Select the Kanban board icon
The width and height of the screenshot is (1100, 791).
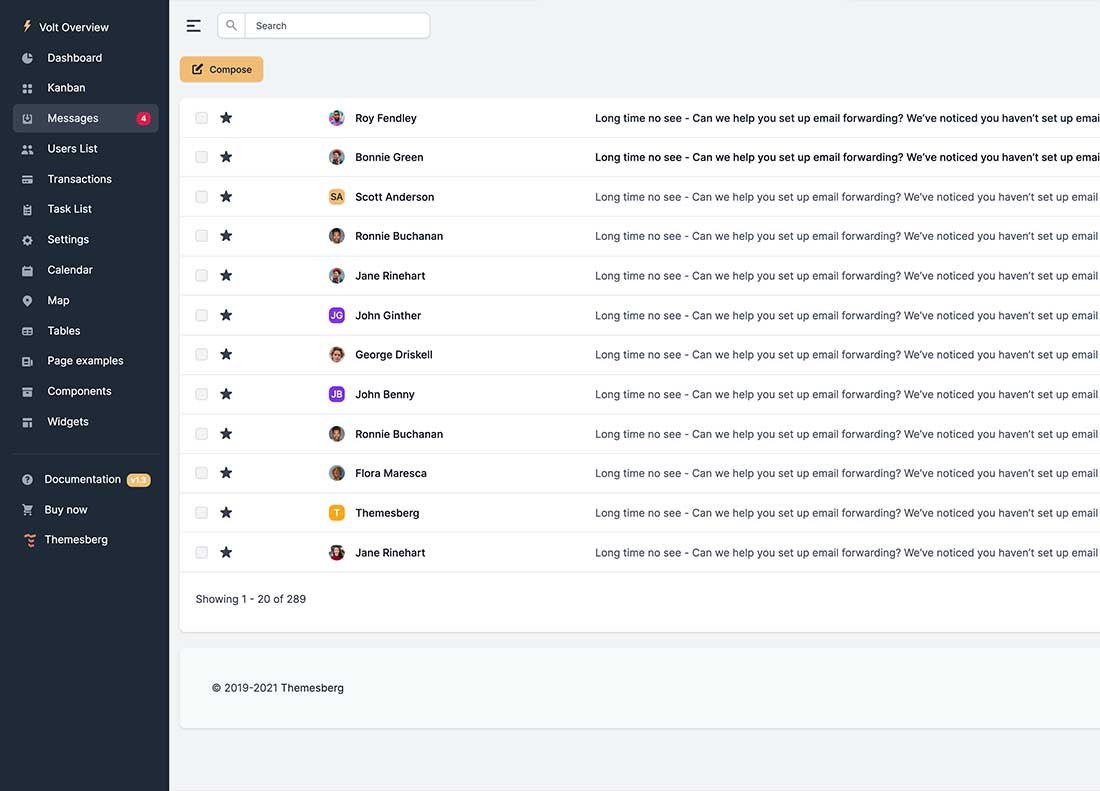tap(27, 88)
